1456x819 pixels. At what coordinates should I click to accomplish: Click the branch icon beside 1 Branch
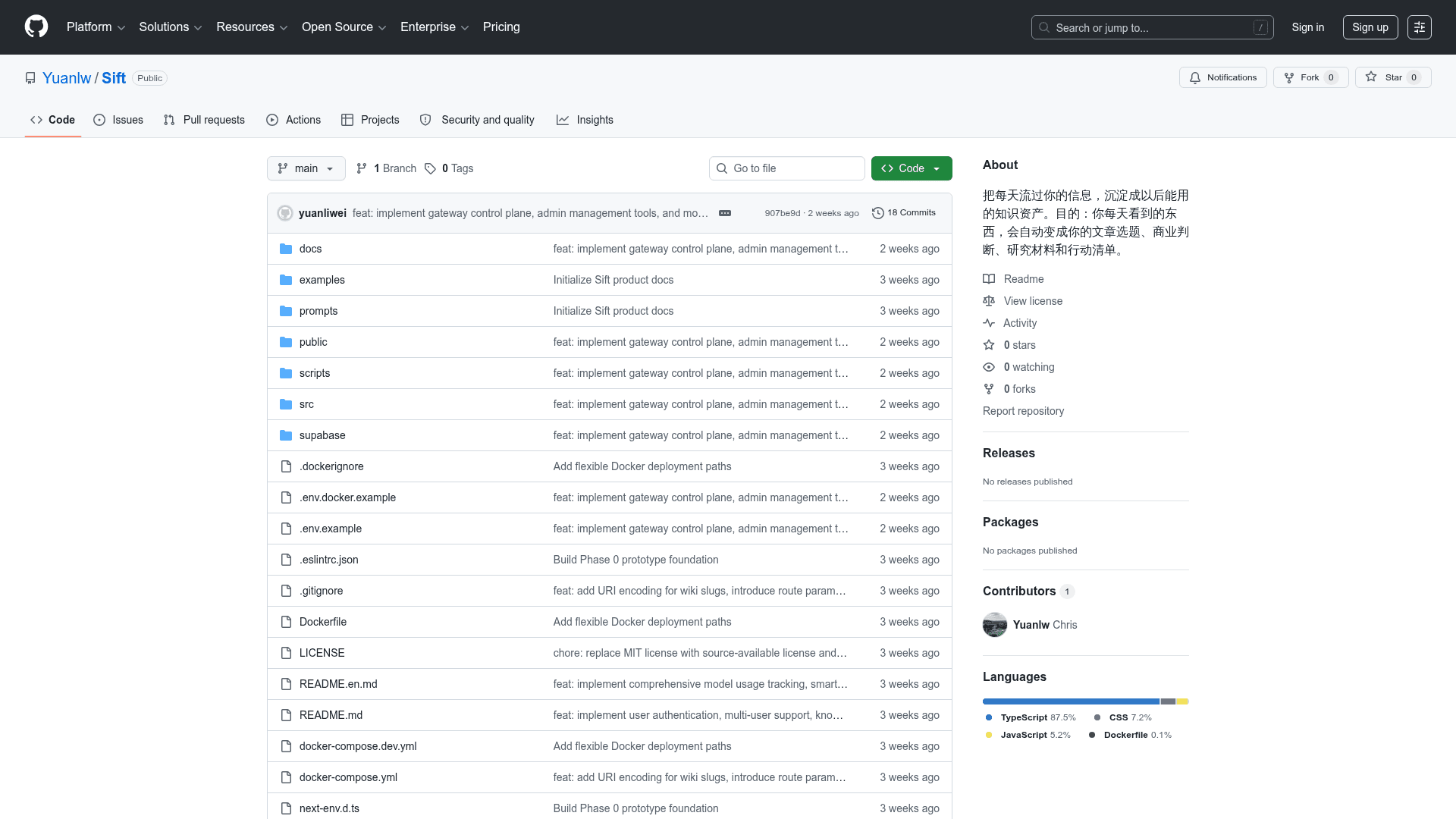(362, 168)
